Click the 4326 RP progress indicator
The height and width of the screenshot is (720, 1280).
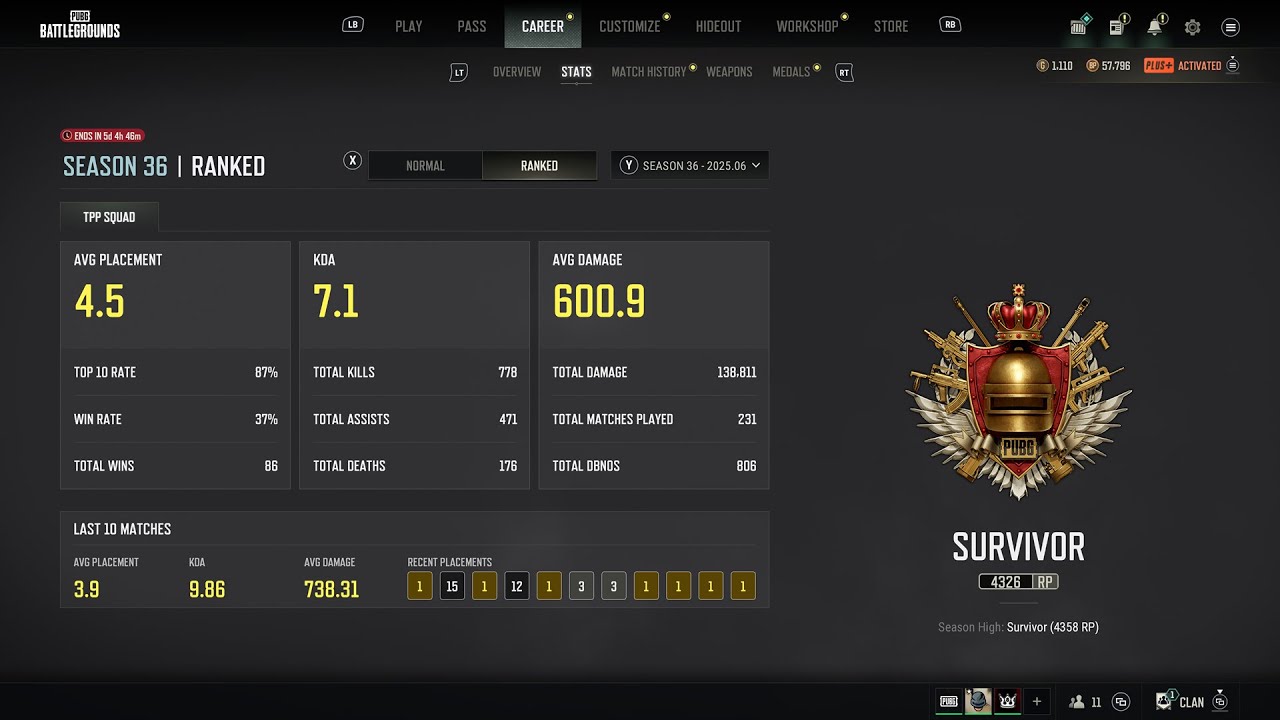click(1018, 581)
